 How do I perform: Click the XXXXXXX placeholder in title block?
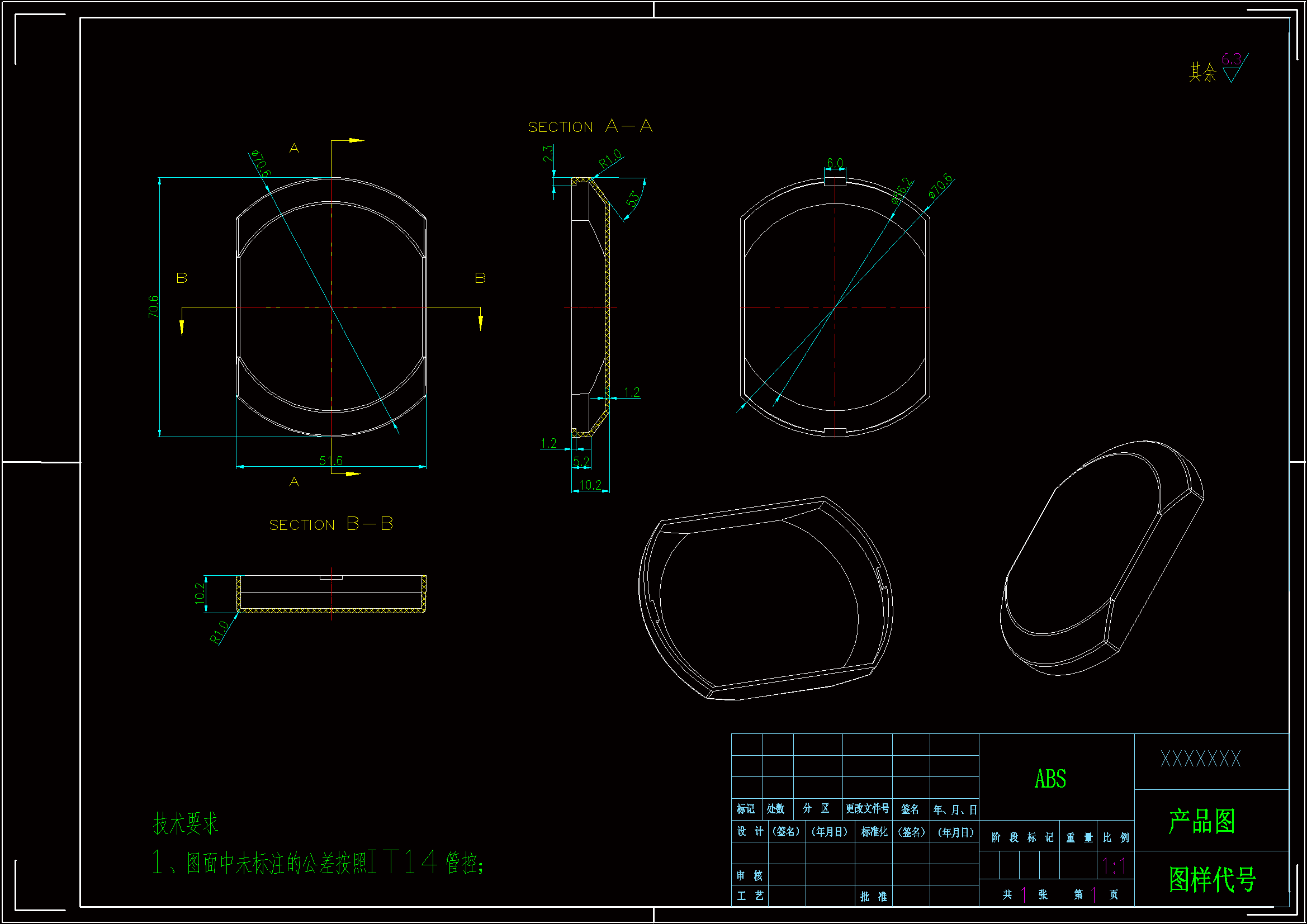pyautogui.click(x=1200, y=759)
